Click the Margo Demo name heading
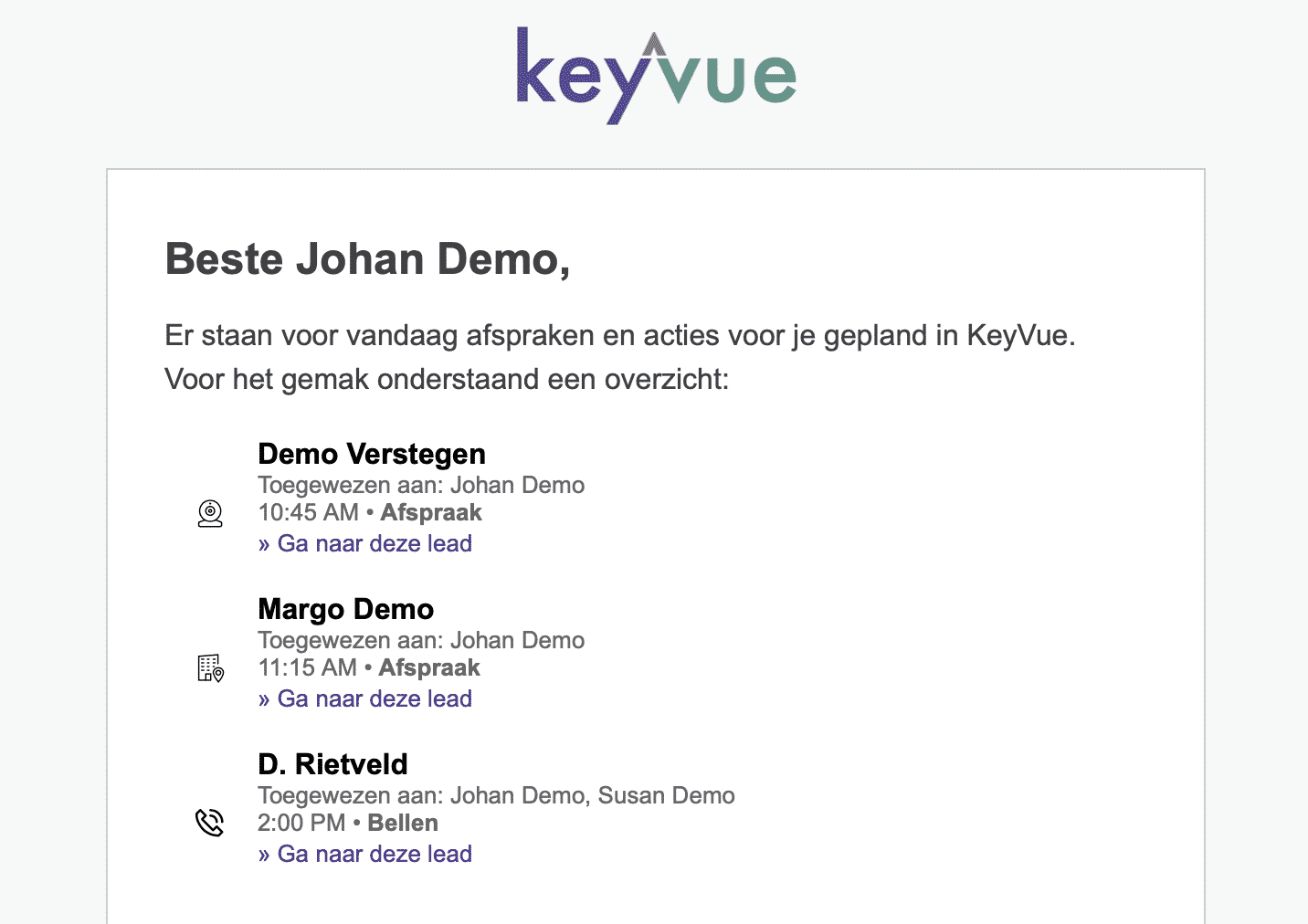1308x924 pixels. click(346, 609)
